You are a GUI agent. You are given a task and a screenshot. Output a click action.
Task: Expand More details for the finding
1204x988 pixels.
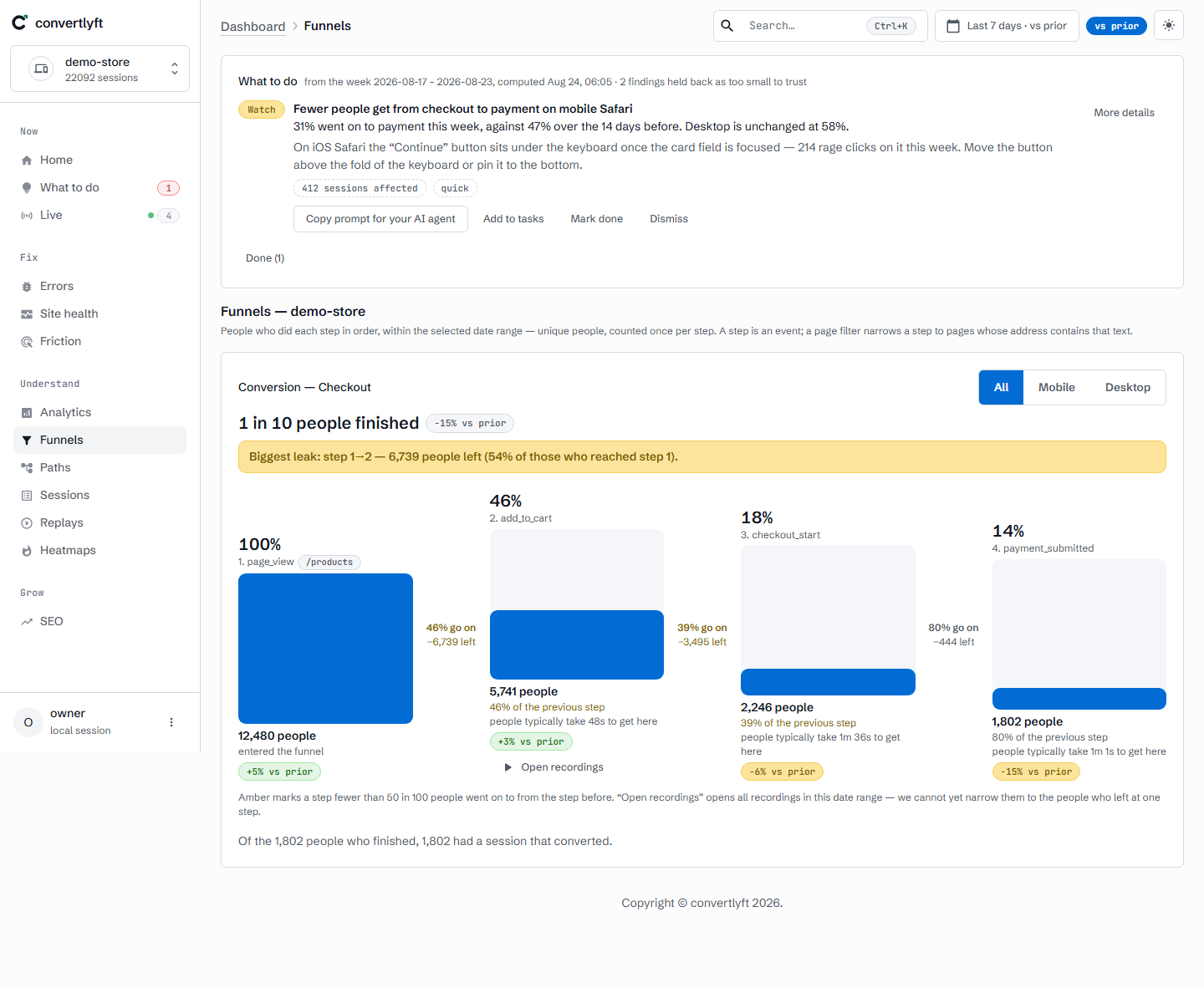point(1124,113)
